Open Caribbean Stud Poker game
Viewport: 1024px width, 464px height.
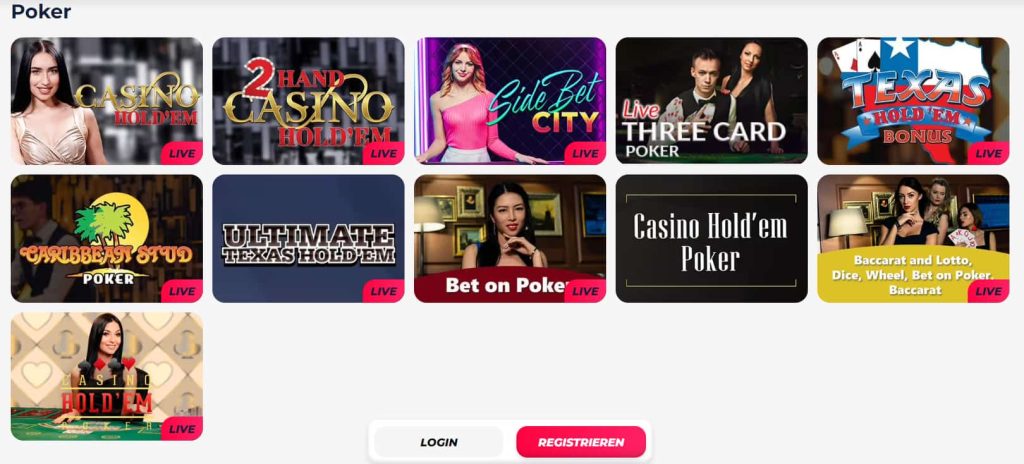tap(106, 239)
